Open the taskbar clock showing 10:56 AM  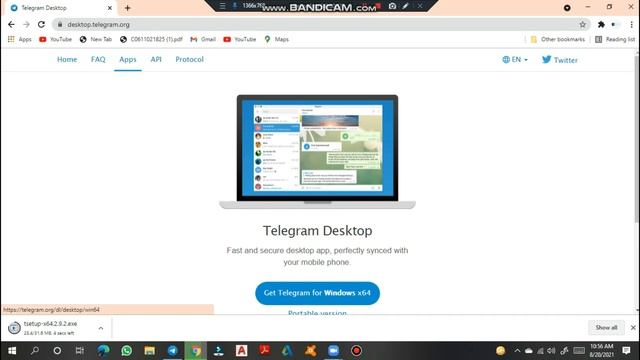point(602,351)
